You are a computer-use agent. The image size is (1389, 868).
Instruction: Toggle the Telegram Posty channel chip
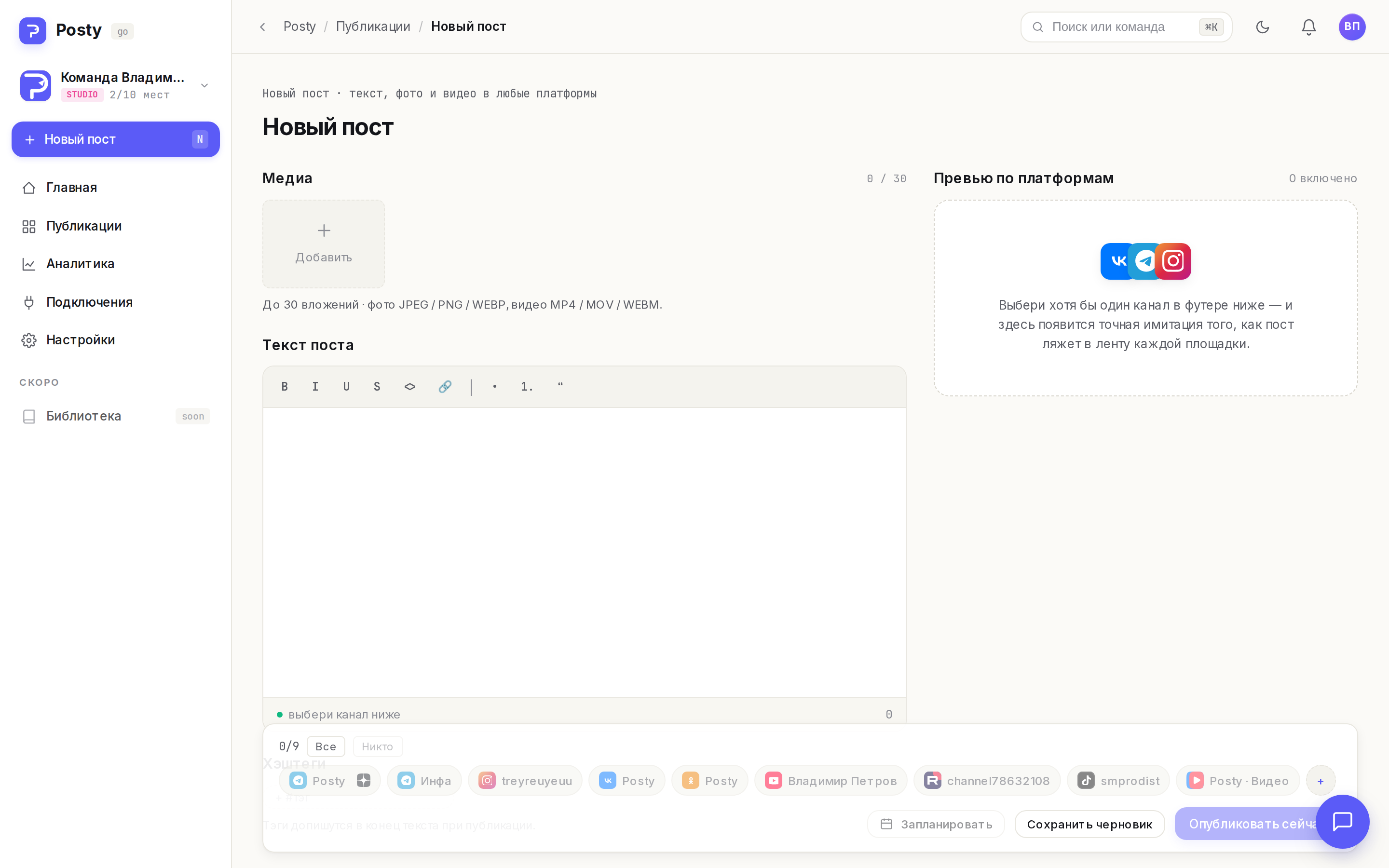(329, 780)
